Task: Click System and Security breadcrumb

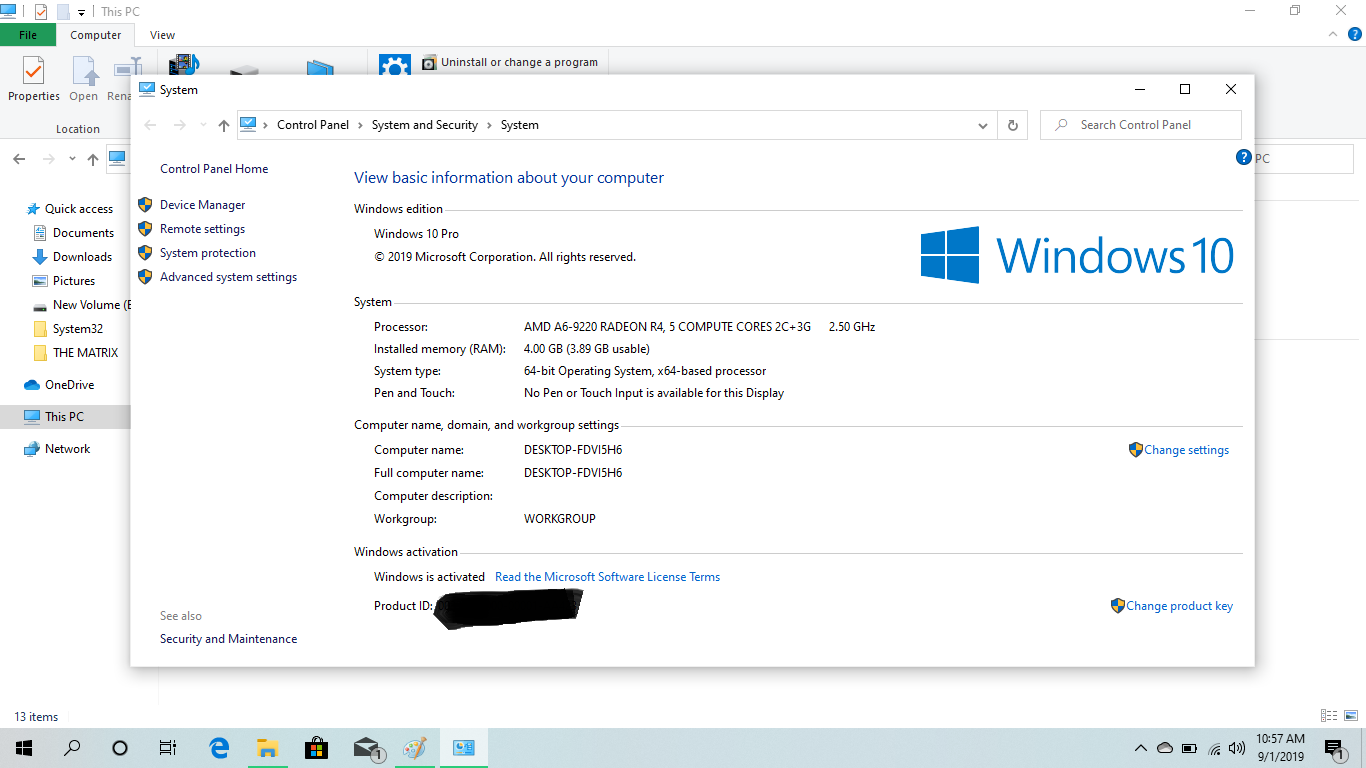Action: coord(425,125)
